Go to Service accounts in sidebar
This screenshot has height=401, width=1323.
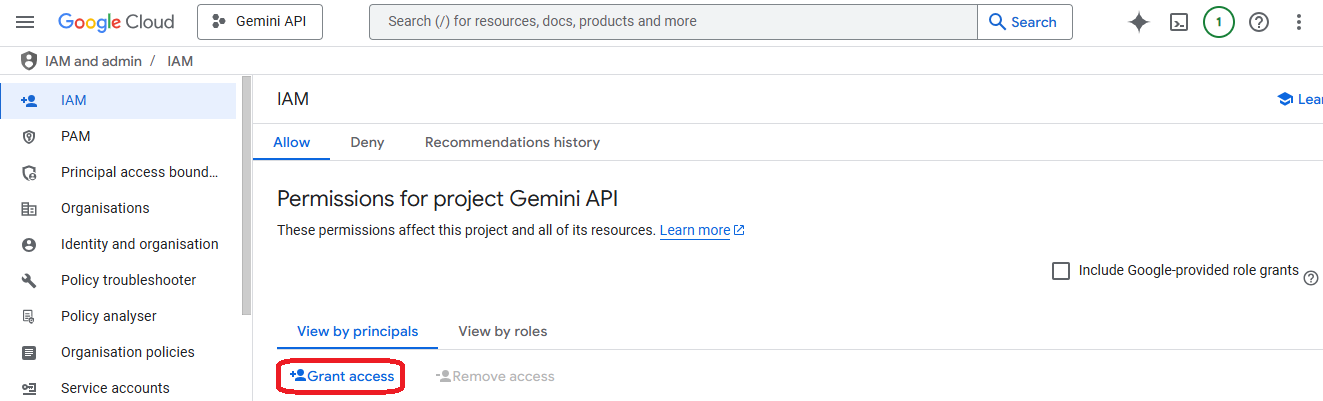click(x=115, y=388)
